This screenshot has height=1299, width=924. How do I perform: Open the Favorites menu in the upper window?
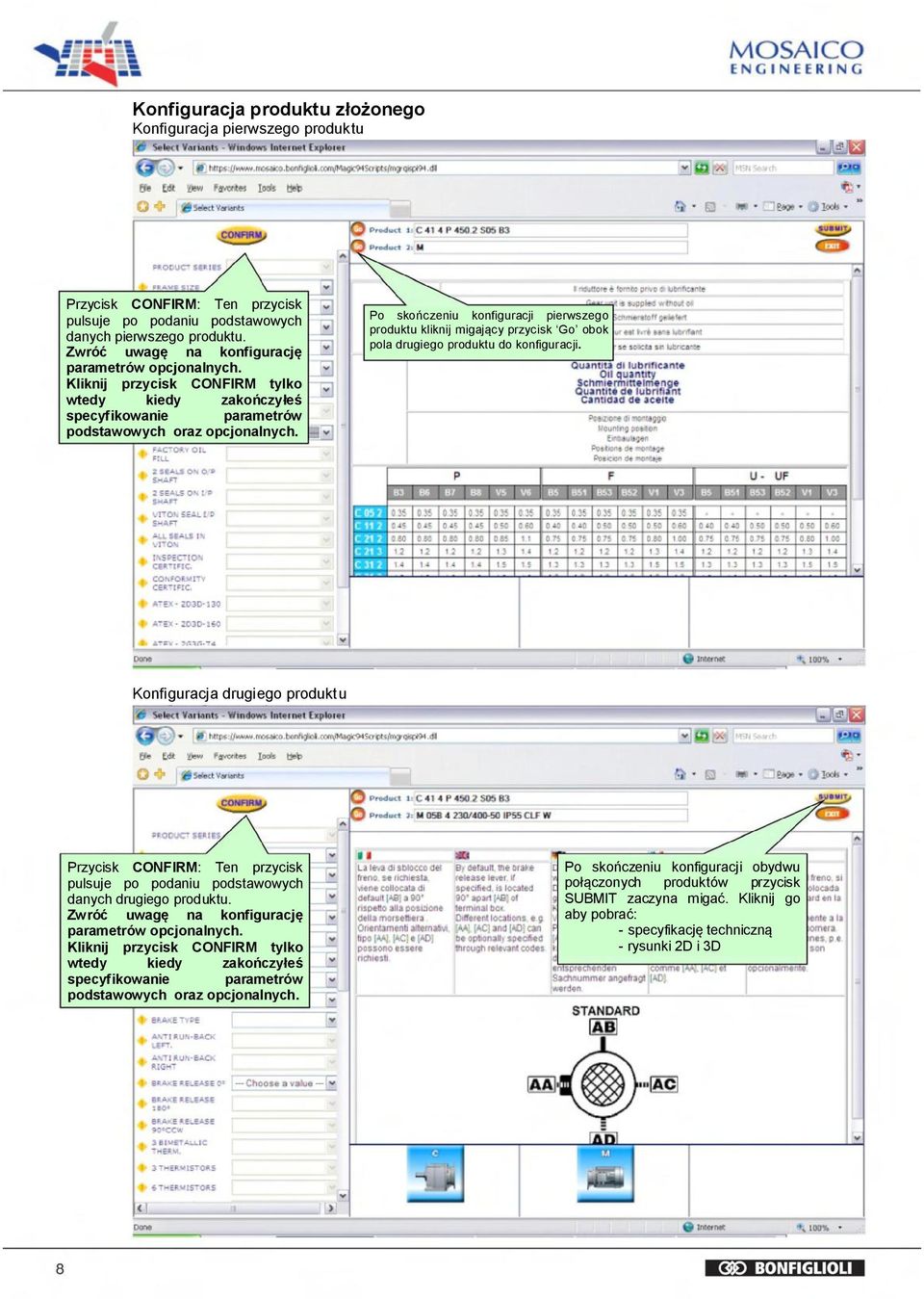pyautogui.click(x=230, y=188)
